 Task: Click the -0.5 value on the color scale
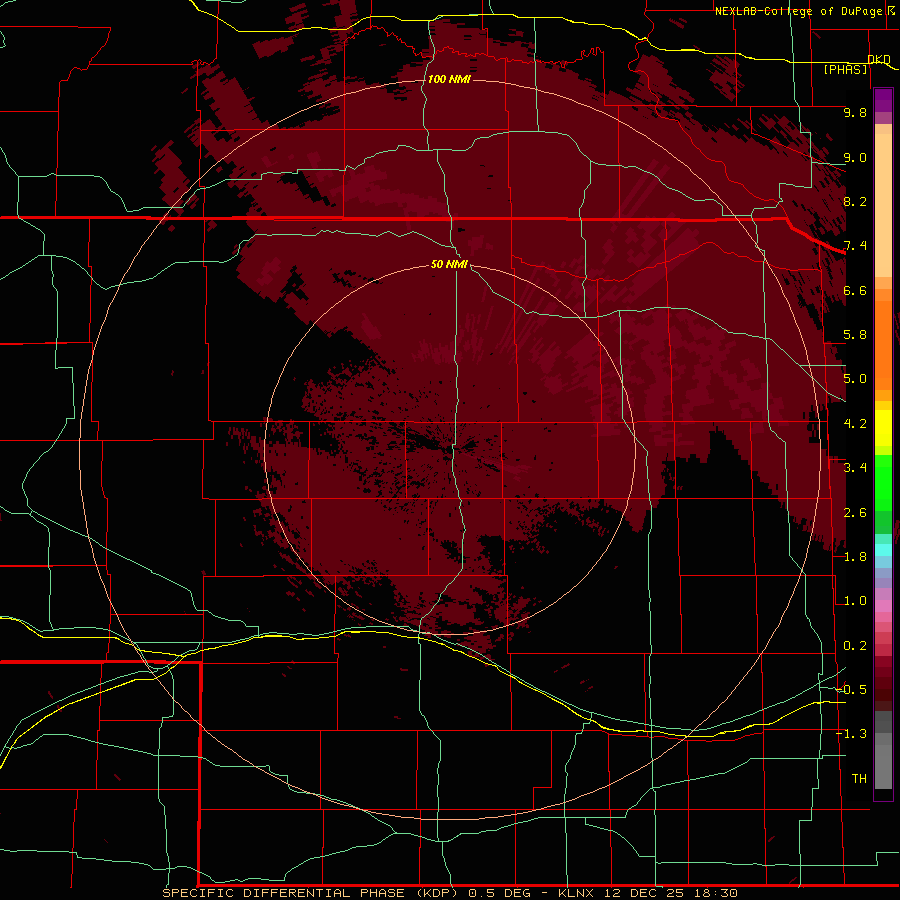(x=852, y=690)
